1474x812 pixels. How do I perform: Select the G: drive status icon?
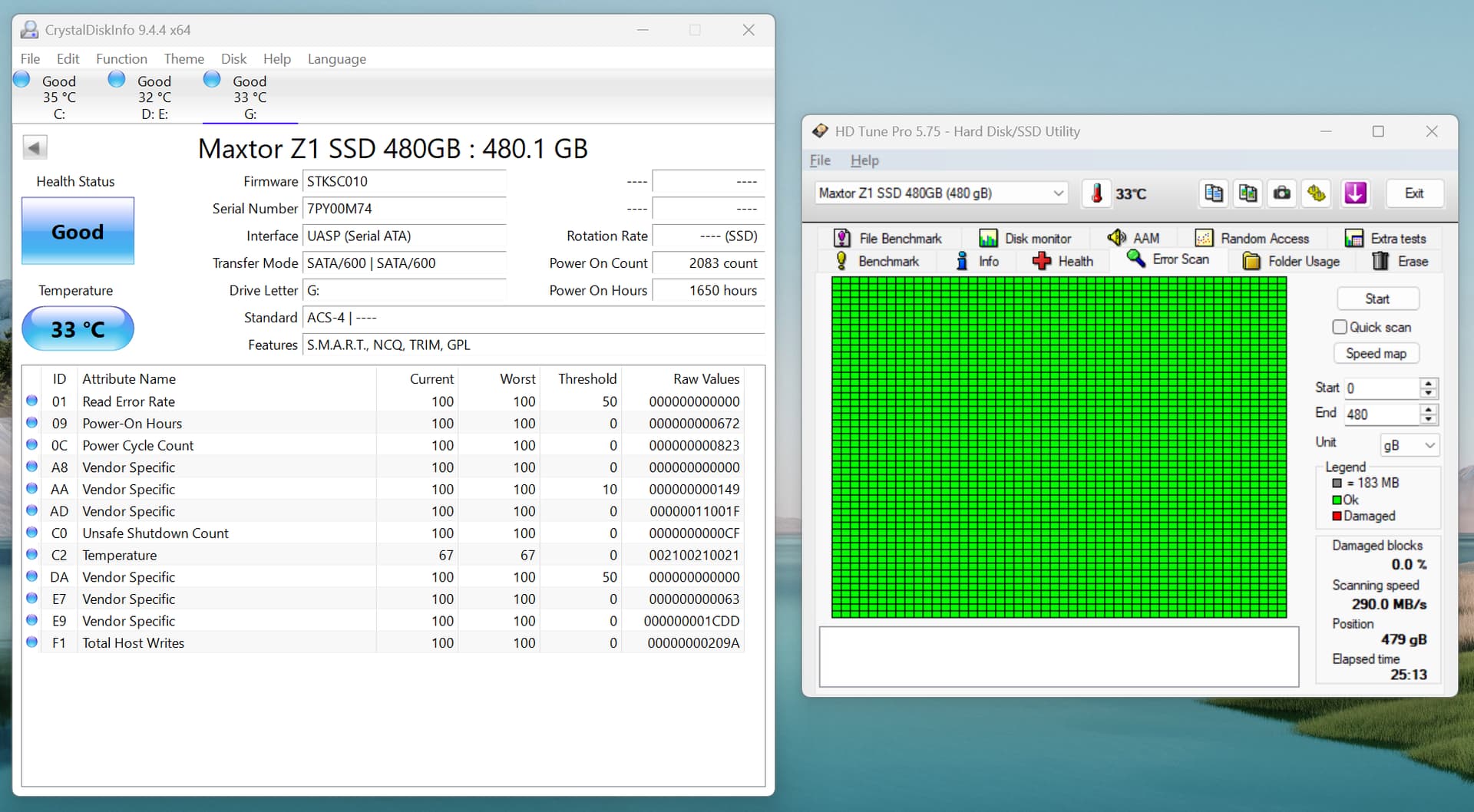pyautogui.click(x=212, y=79)
